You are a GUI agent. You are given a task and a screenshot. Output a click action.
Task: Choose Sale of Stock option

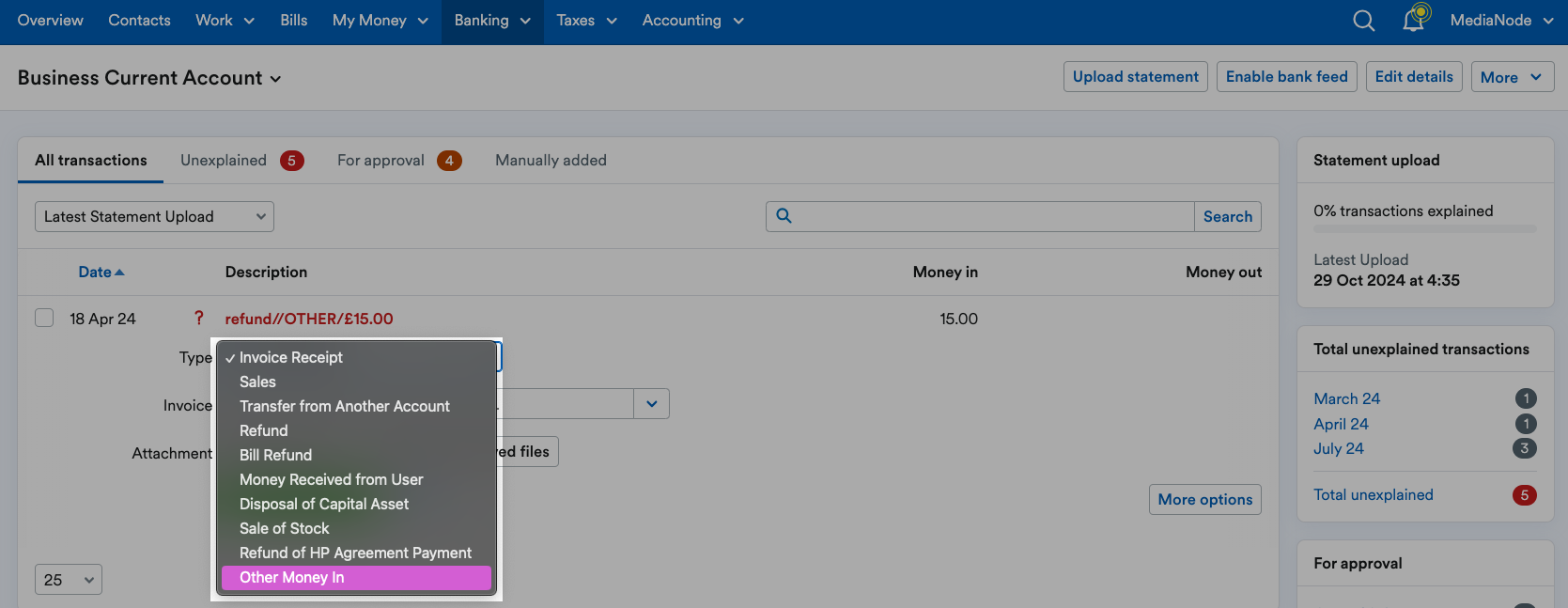coord(356,528)
